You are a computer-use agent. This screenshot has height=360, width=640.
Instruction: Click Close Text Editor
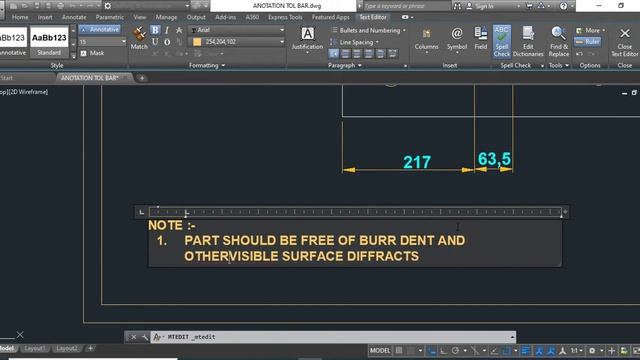coord(624,41)
